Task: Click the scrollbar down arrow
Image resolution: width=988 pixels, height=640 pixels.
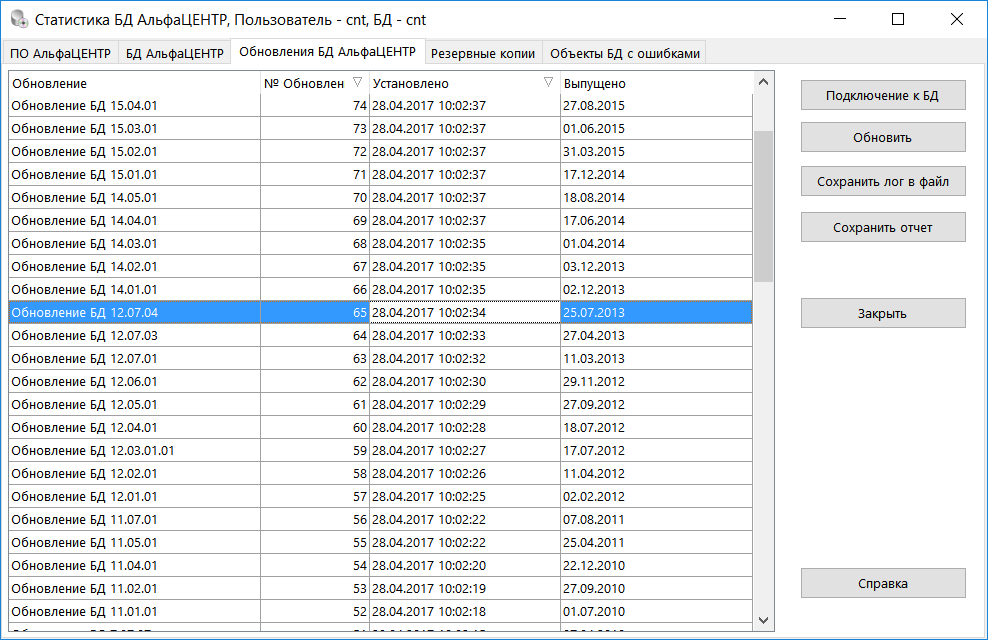Action: click(x=764, y=620)
